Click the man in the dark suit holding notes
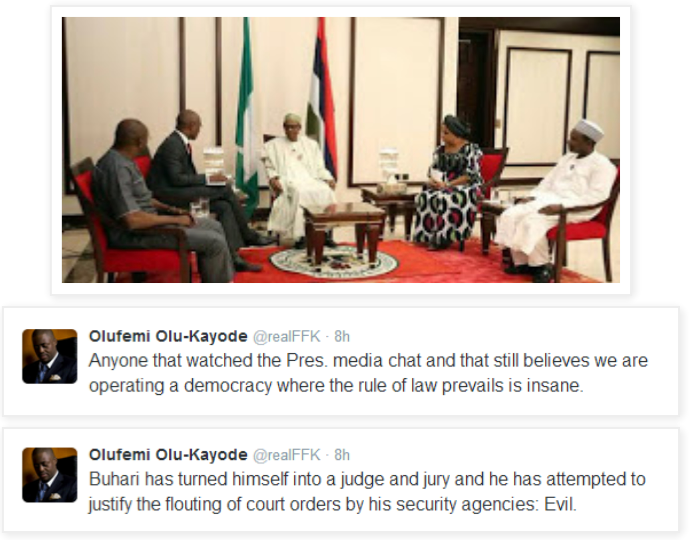The image size is (692, 540). coord(194,176)
